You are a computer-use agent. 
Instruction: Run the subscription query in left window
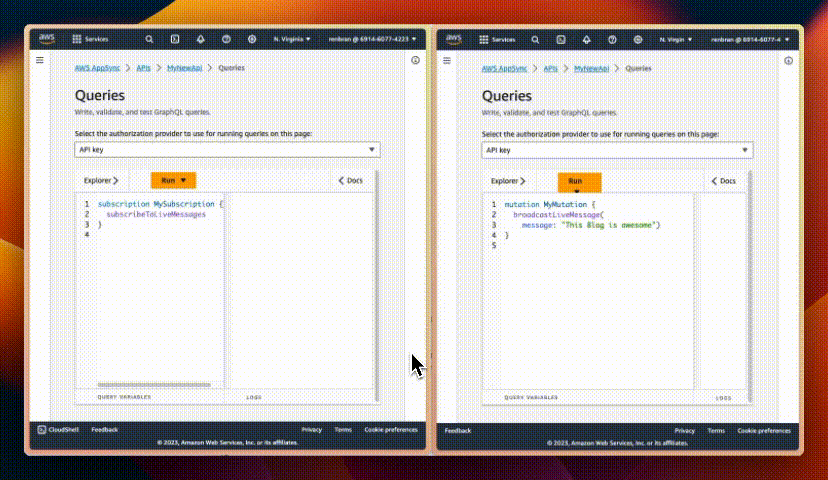coord(173,180)
